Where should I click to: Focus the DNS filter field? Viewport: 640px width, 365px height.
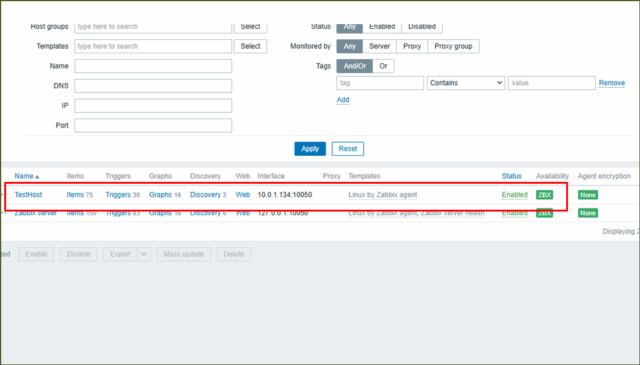pos(153,86)
